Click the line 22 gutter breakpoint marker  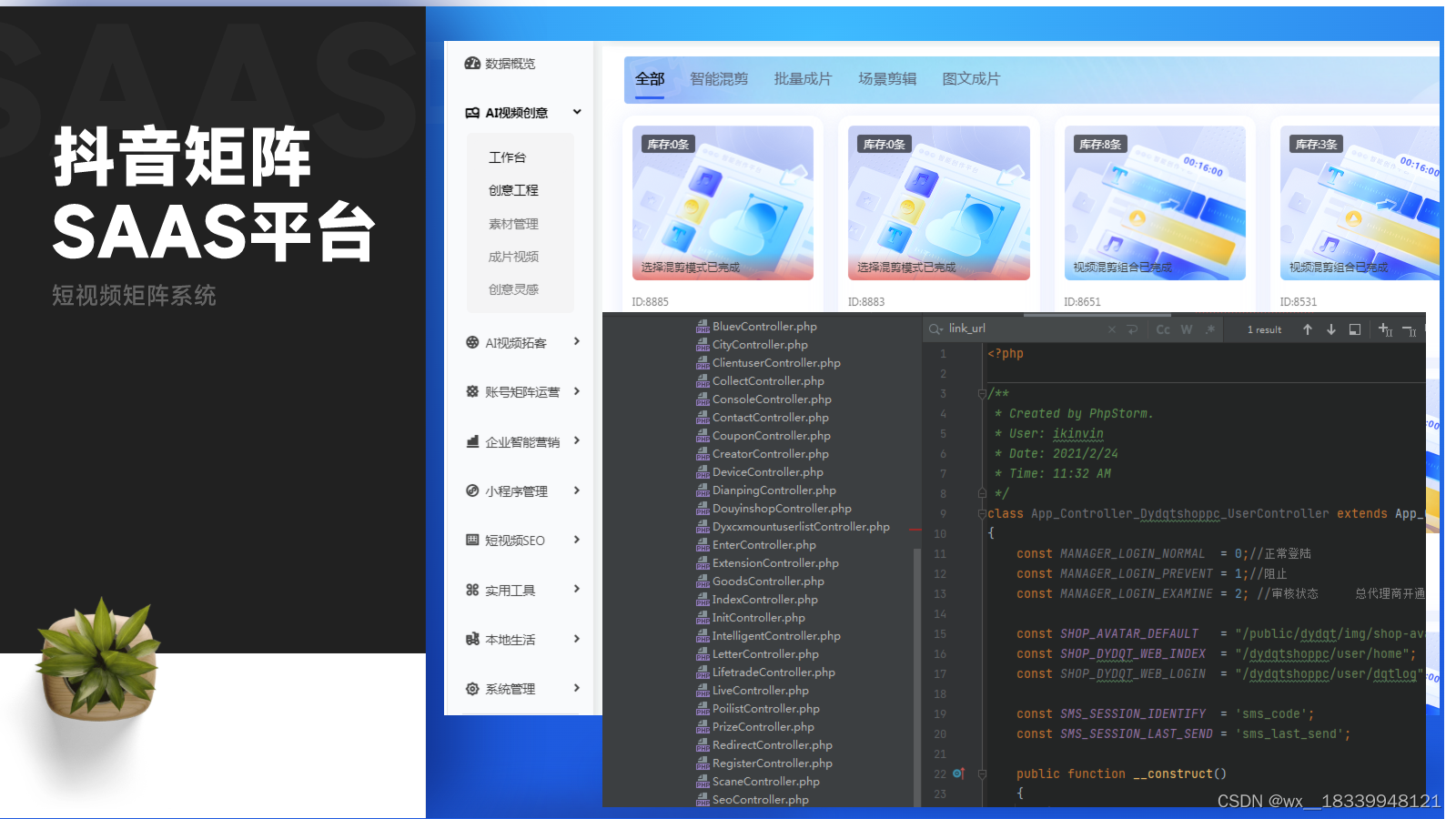958,773
